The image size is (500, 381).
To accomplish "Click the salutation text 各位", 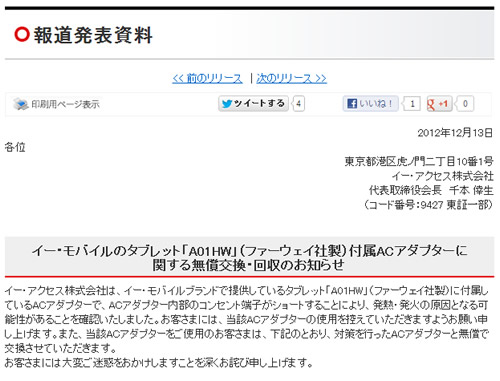I will point(15,147).
